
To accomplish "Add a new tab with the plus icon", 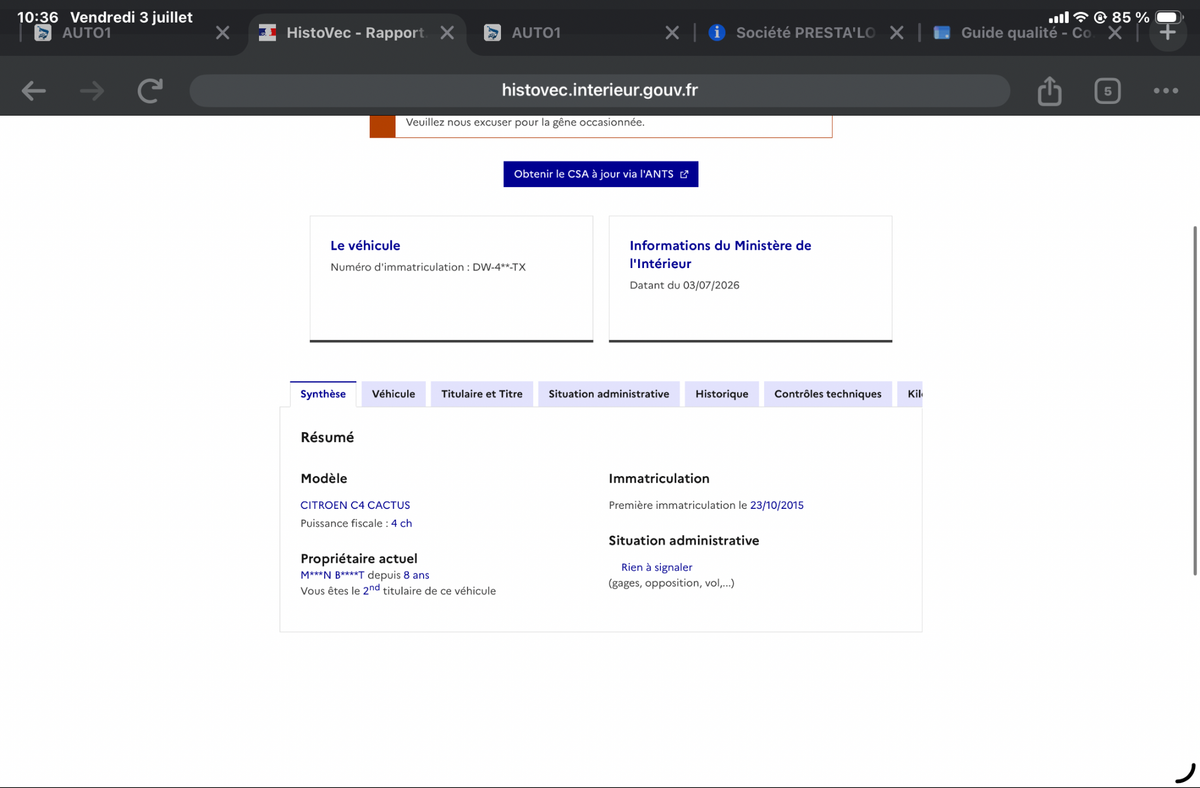I will tap(1167, 32).
